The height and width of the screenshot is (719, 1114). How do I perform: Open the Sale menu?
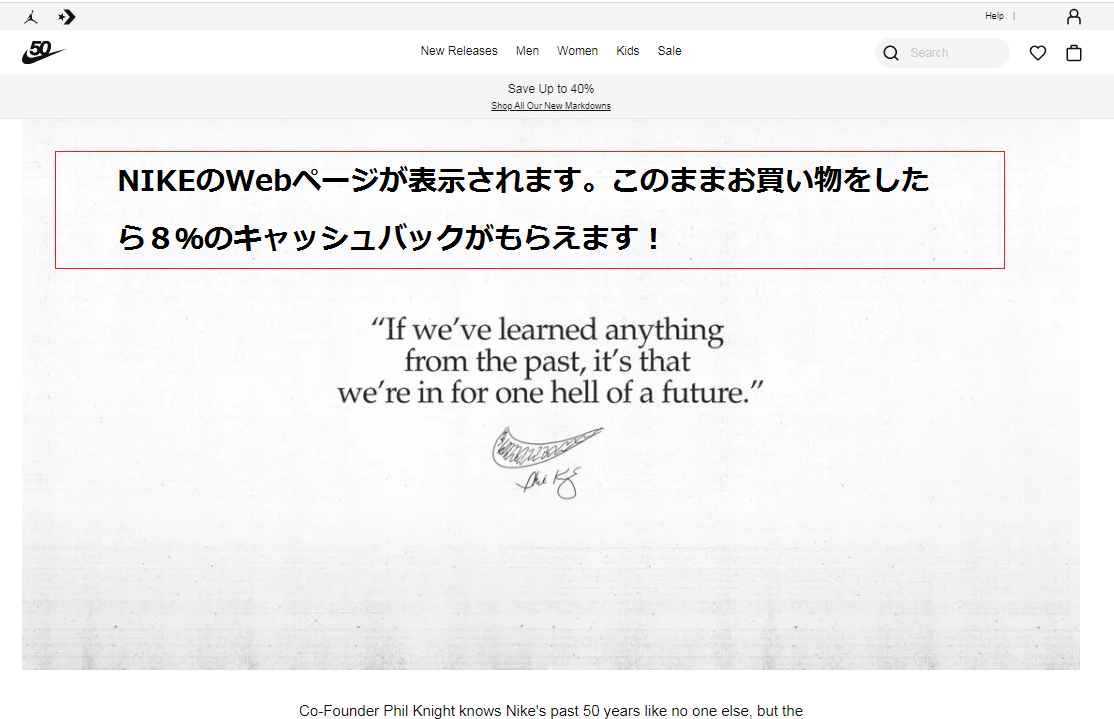coord(669,51)
